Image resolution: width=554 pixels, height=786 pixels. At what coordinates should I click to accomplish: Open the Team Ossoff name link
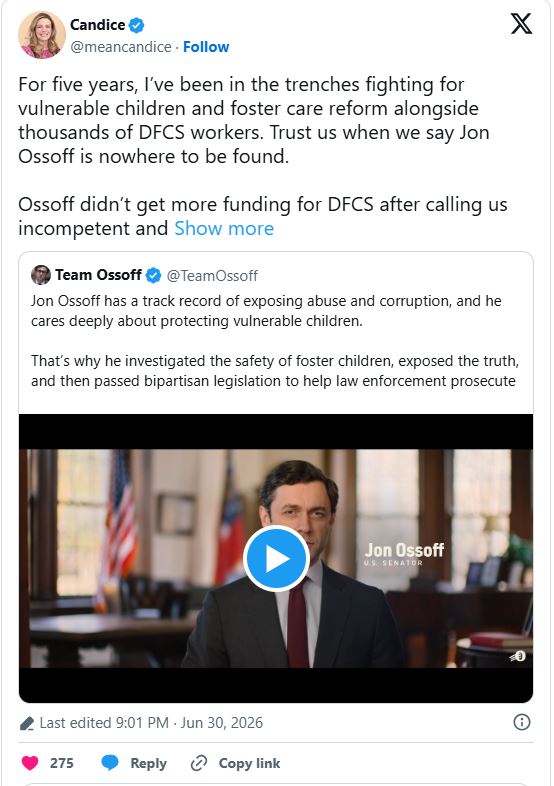tap(98, 275)
